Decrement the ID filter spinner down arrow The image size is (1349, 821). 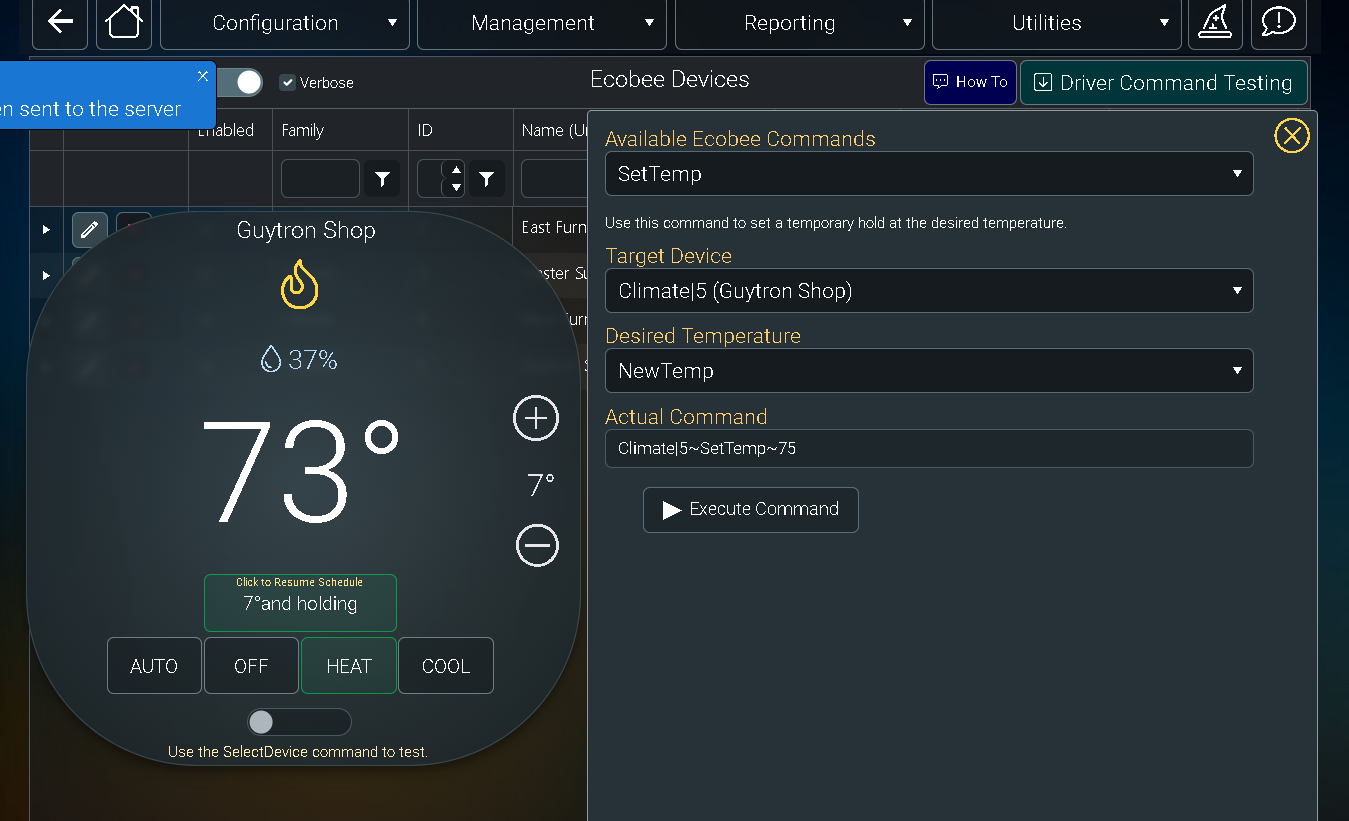[456, 187]
